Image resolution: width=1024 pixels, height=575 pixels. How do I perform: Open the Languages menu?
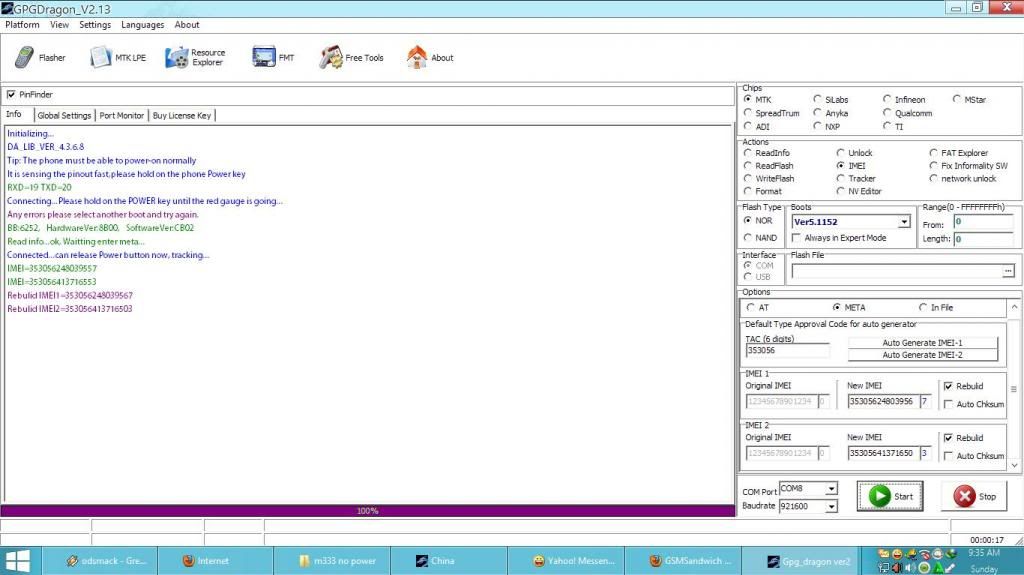pyautogui.click(x=142, y=25)
